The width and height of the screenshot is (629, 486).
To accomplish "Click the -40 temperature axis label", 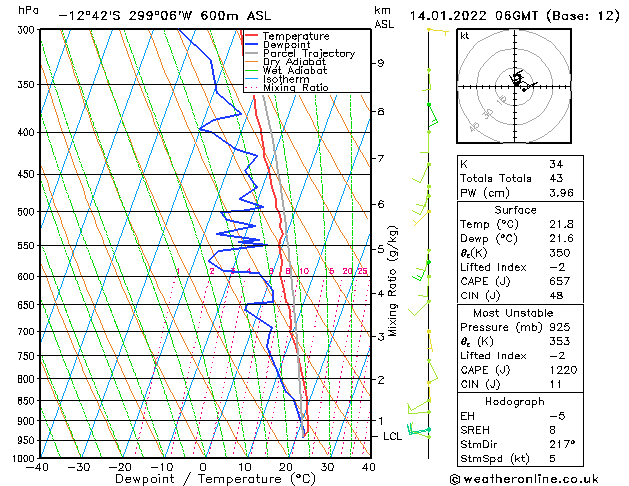I will (x=37, y=467).
